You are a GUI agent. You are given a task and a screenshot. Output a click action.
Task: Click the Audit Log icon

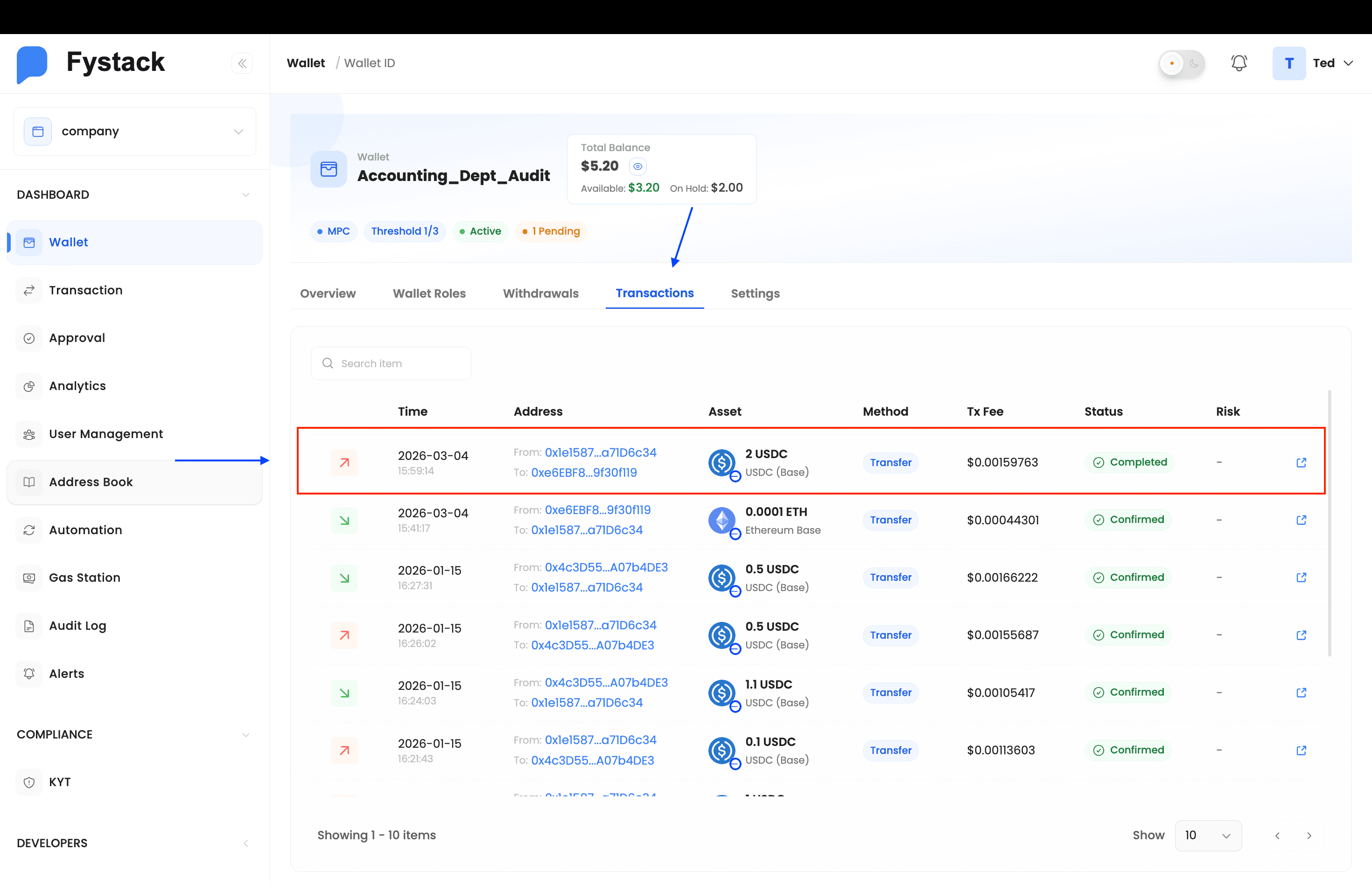(x=29, y=626)
